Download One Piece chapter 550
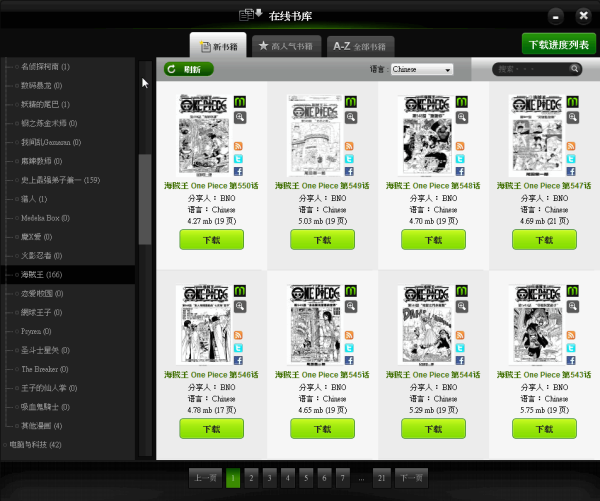 point(212,240)
